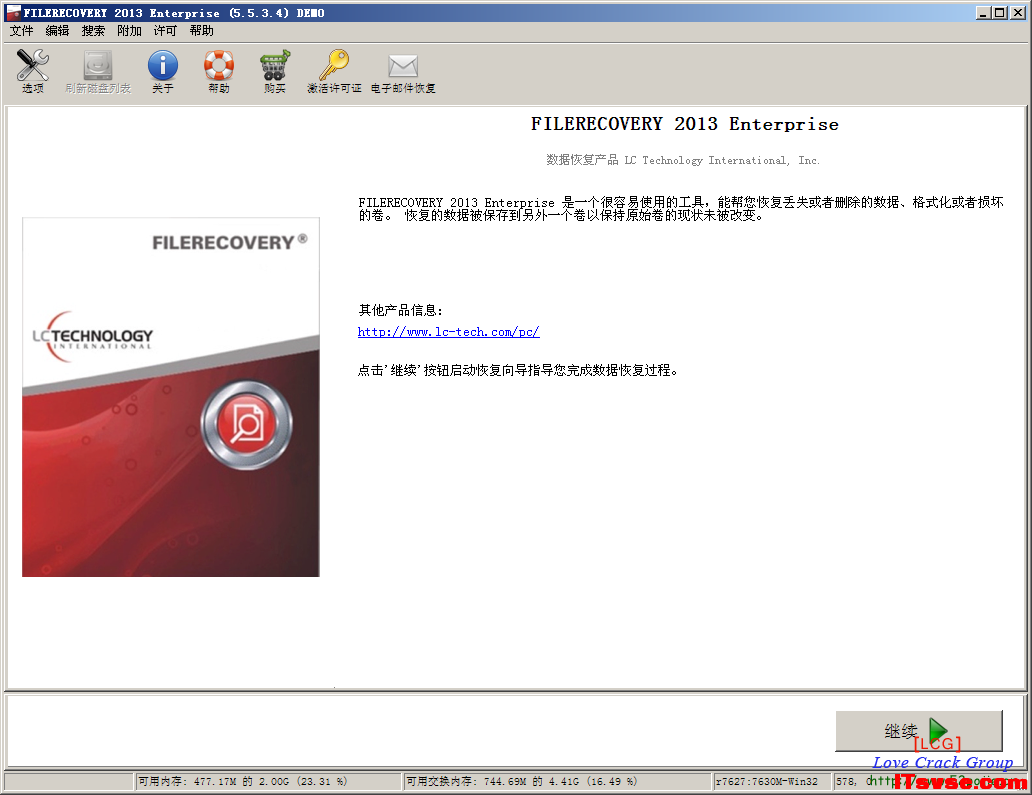The height and width of the screenshot is (795, 1032).
Task: Follow the http://www.lc-tech.com/pc/ link
Action: [448, 332]
